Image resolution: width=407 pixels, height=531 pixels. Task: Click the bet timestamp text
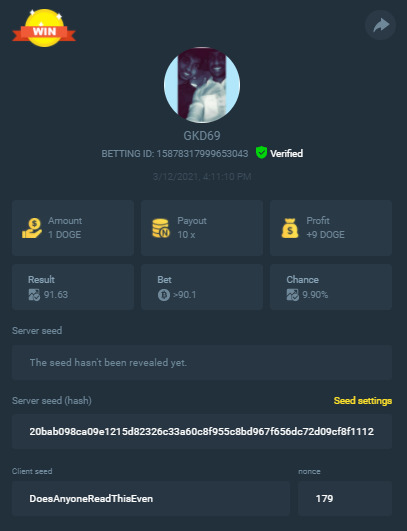tap(202, 177)
